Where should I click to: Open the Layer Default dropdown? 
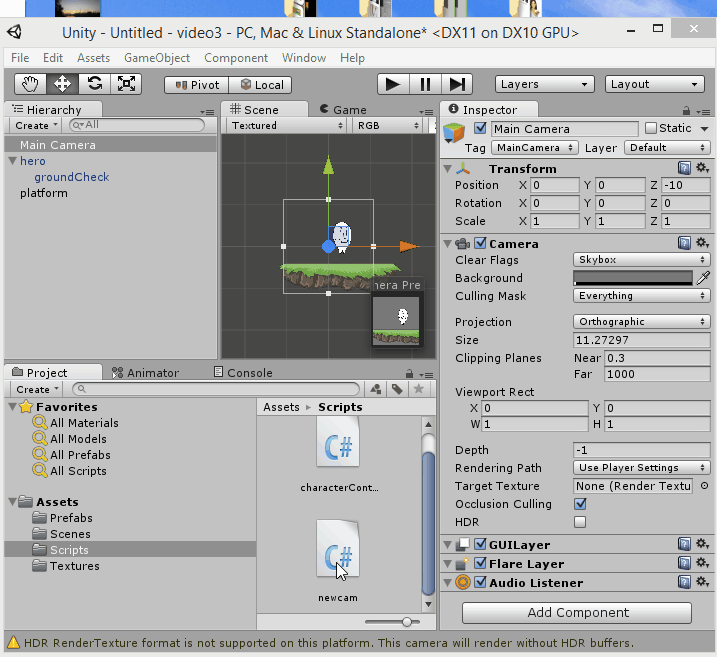(667, 148)
